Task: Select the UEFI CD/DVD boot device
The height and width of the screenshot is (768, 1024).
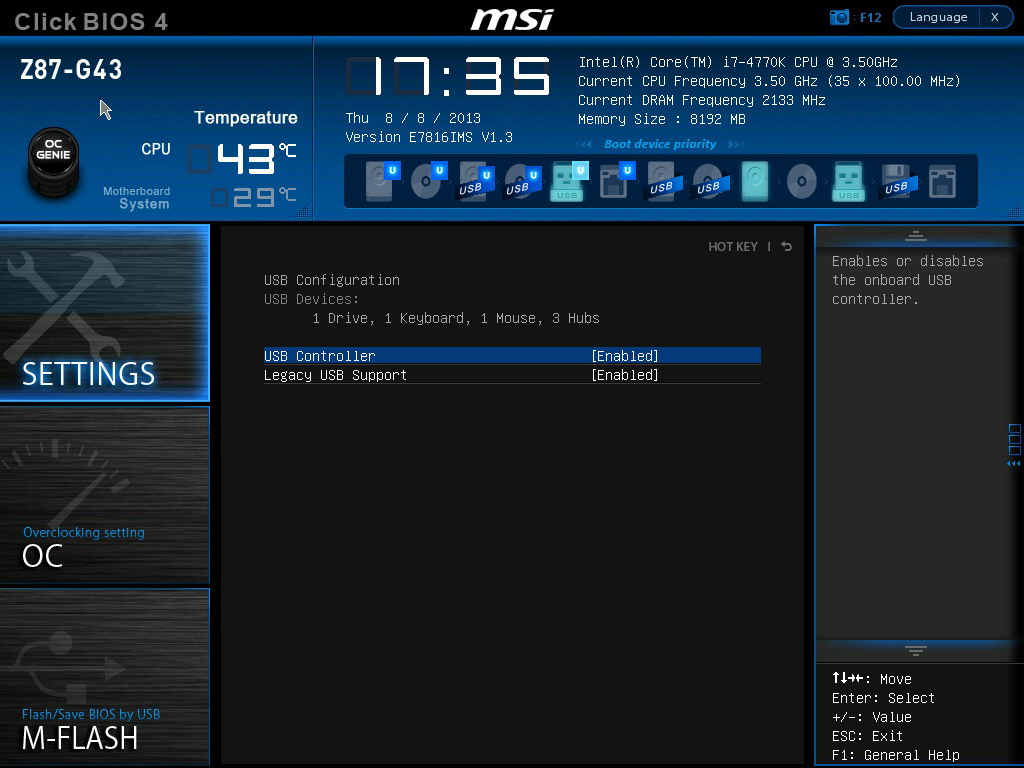Action: [x=428, y=180]
